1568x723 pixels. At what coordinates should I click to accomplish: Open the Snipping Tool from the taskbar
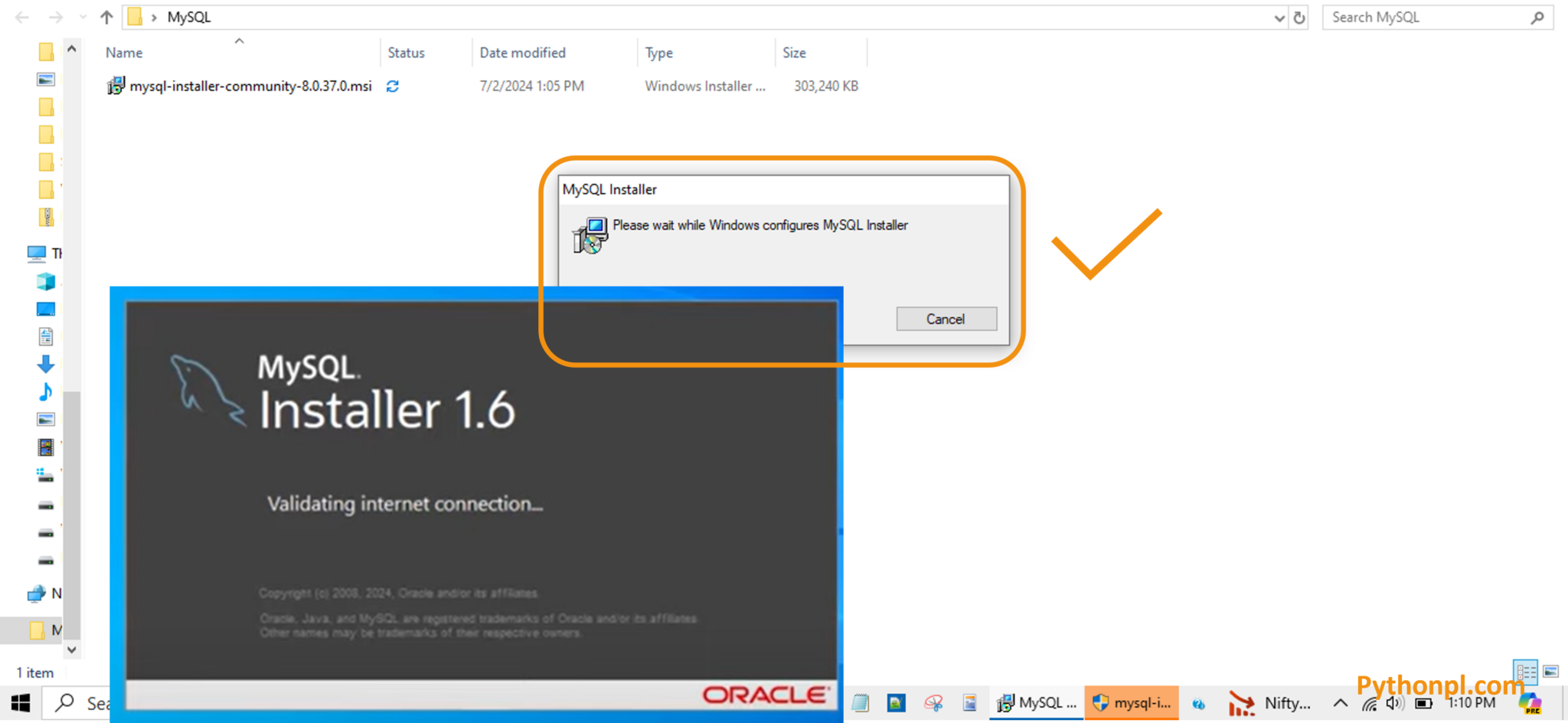pos(933,702)
